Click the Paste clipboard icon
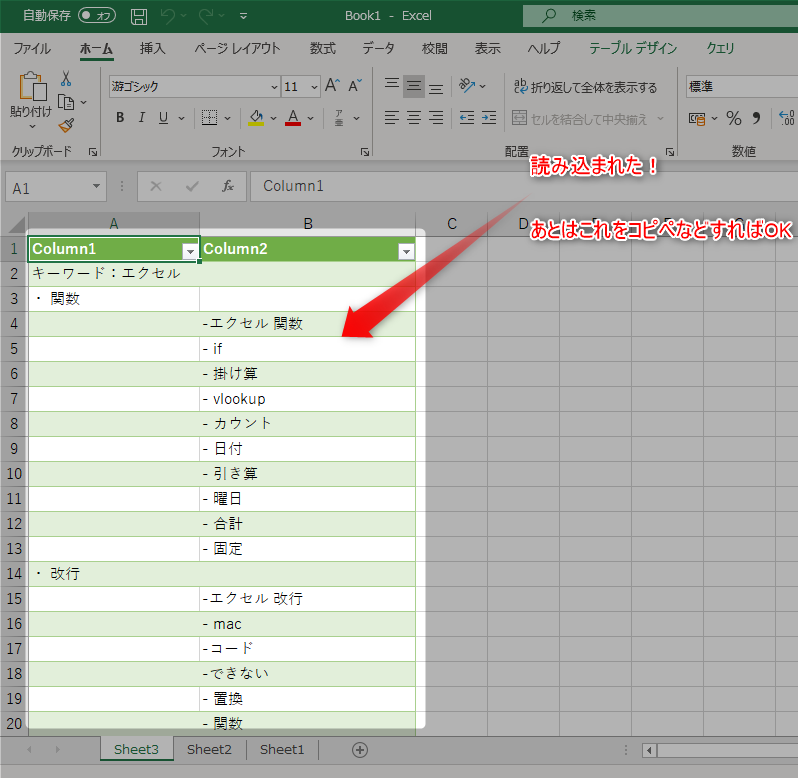This screenshot has width=798, height=778. [32, 86]
